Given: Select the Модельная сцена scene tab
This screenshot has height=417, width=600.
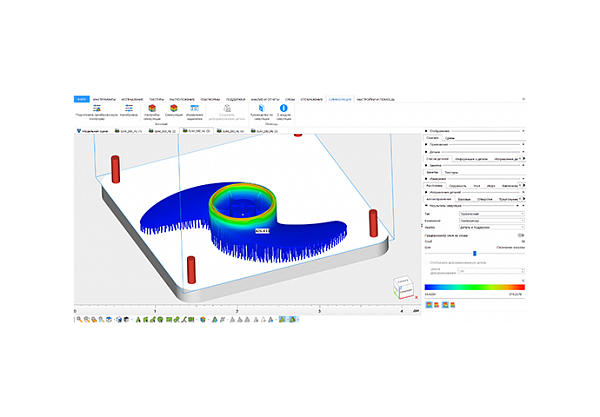Looking at the screenshot, I should pos(93,130).
